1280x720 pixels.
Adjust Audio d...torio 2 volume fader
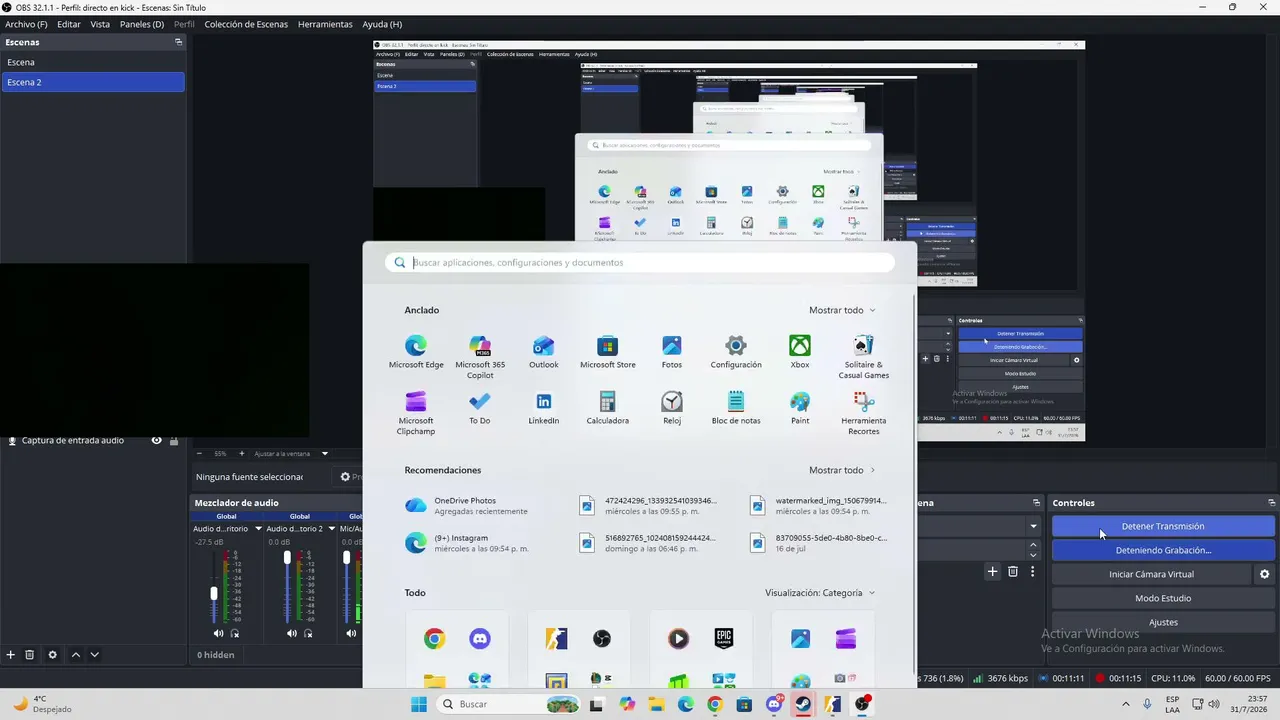click(287, 557)
